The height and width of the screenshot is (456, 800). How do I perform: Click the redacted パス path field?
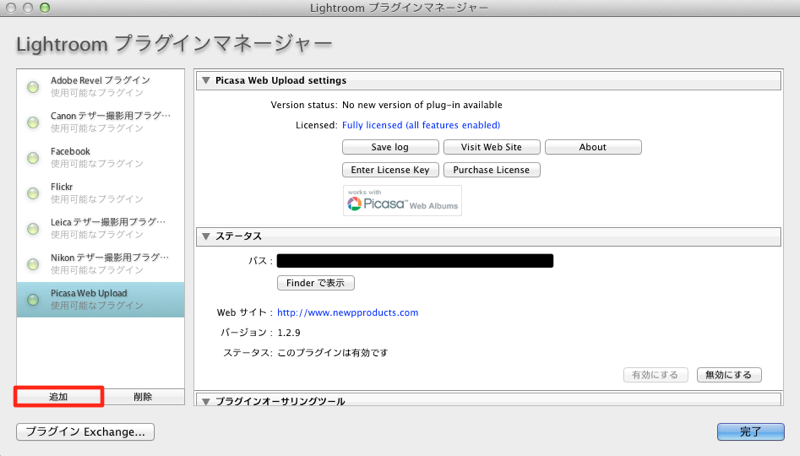(415, 261)
